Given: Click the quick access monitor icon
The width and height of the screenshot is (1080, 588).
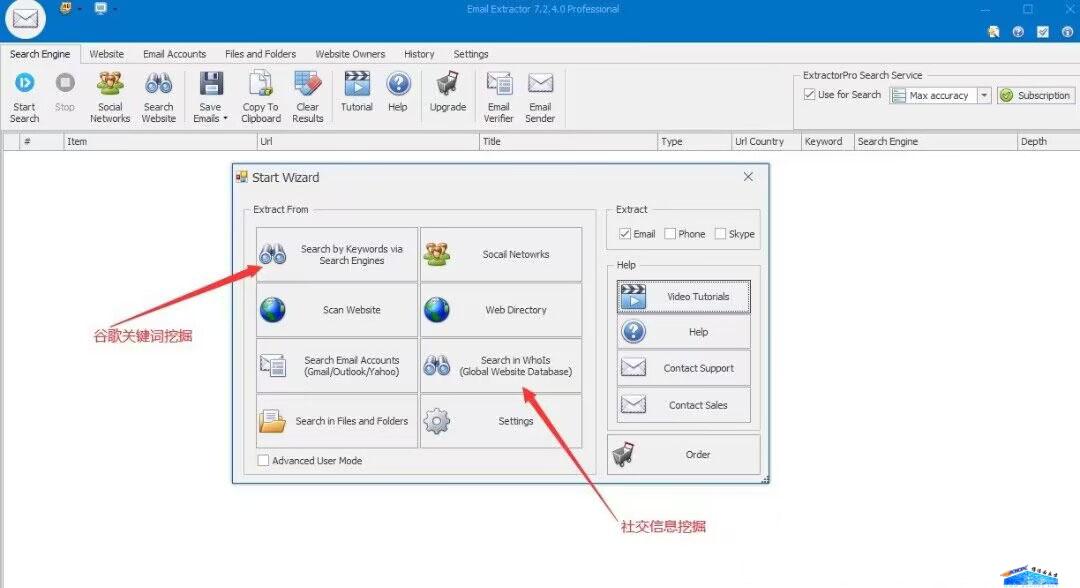Looking at the screenshot, I should (101, 8).
